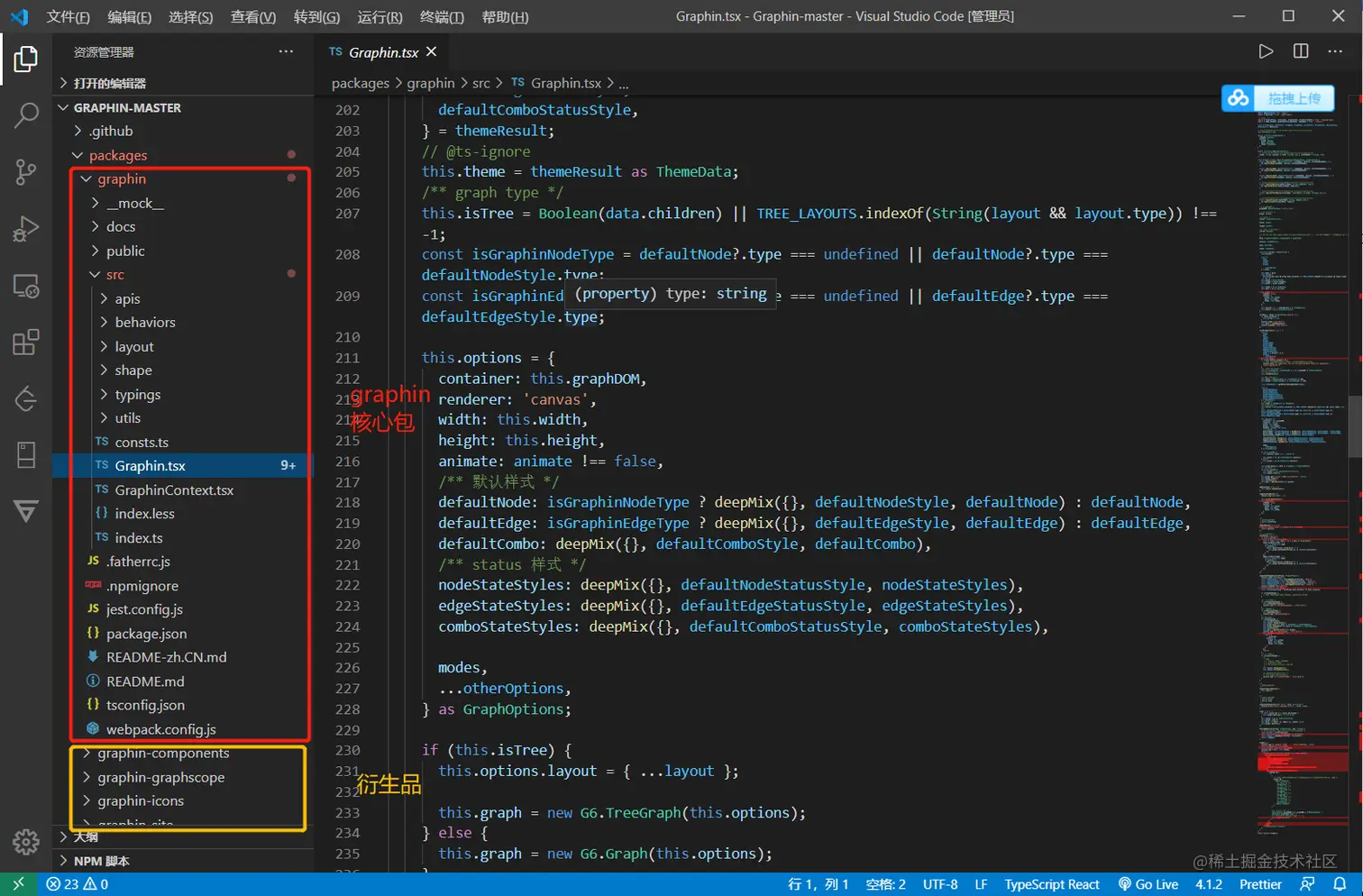Close the Graphin.tsx editor tab
This screenshot has width=1363, height=896.
click(432, 51)
